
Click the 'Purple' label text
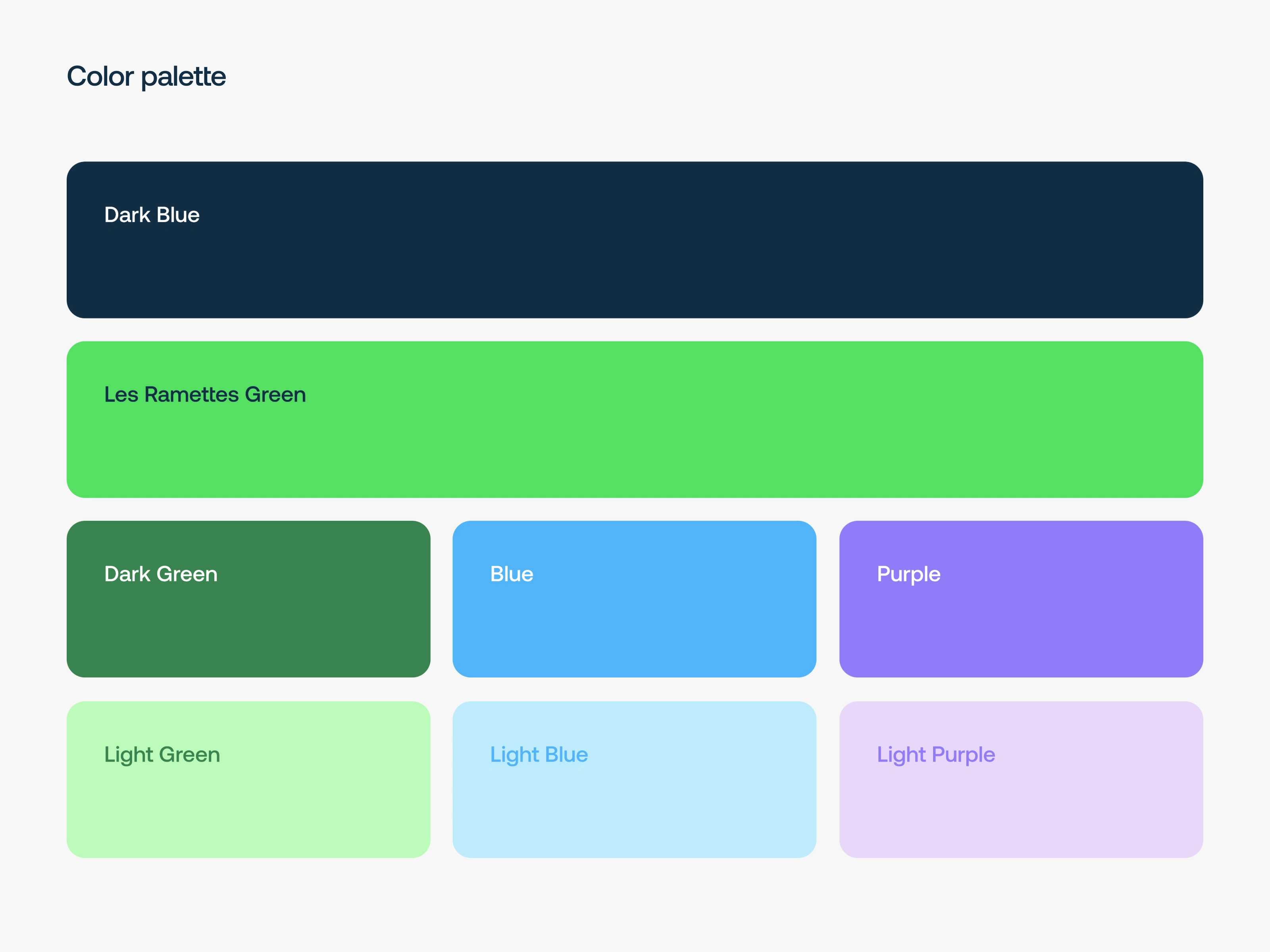point(909,575)
